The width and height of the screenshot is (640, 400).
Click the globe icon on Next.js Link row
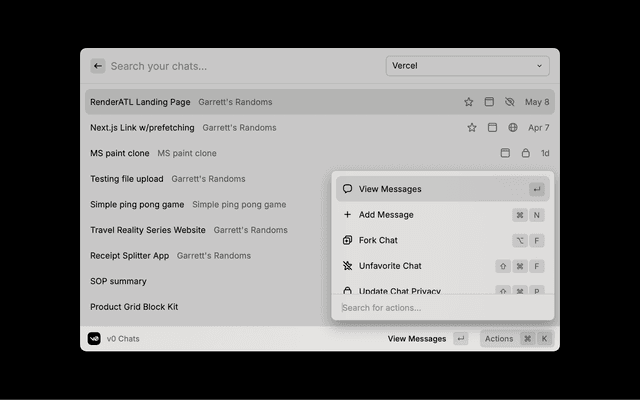(x=513, y=128)
